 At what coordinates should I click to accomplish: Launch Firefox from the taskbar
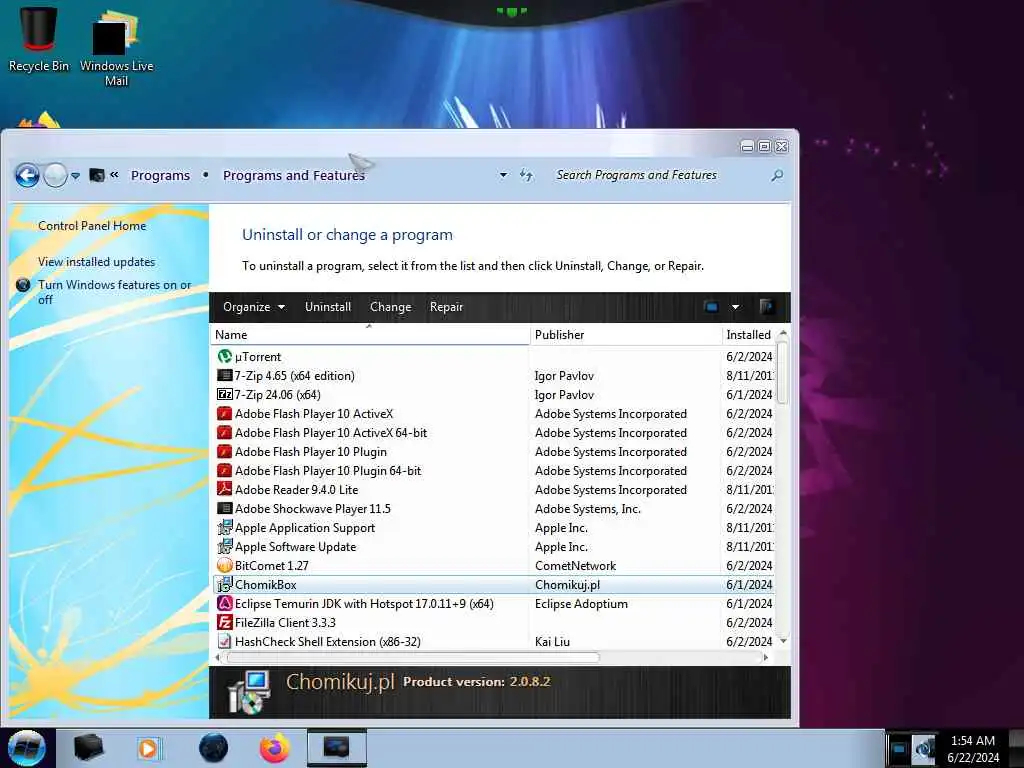[274, 748]
